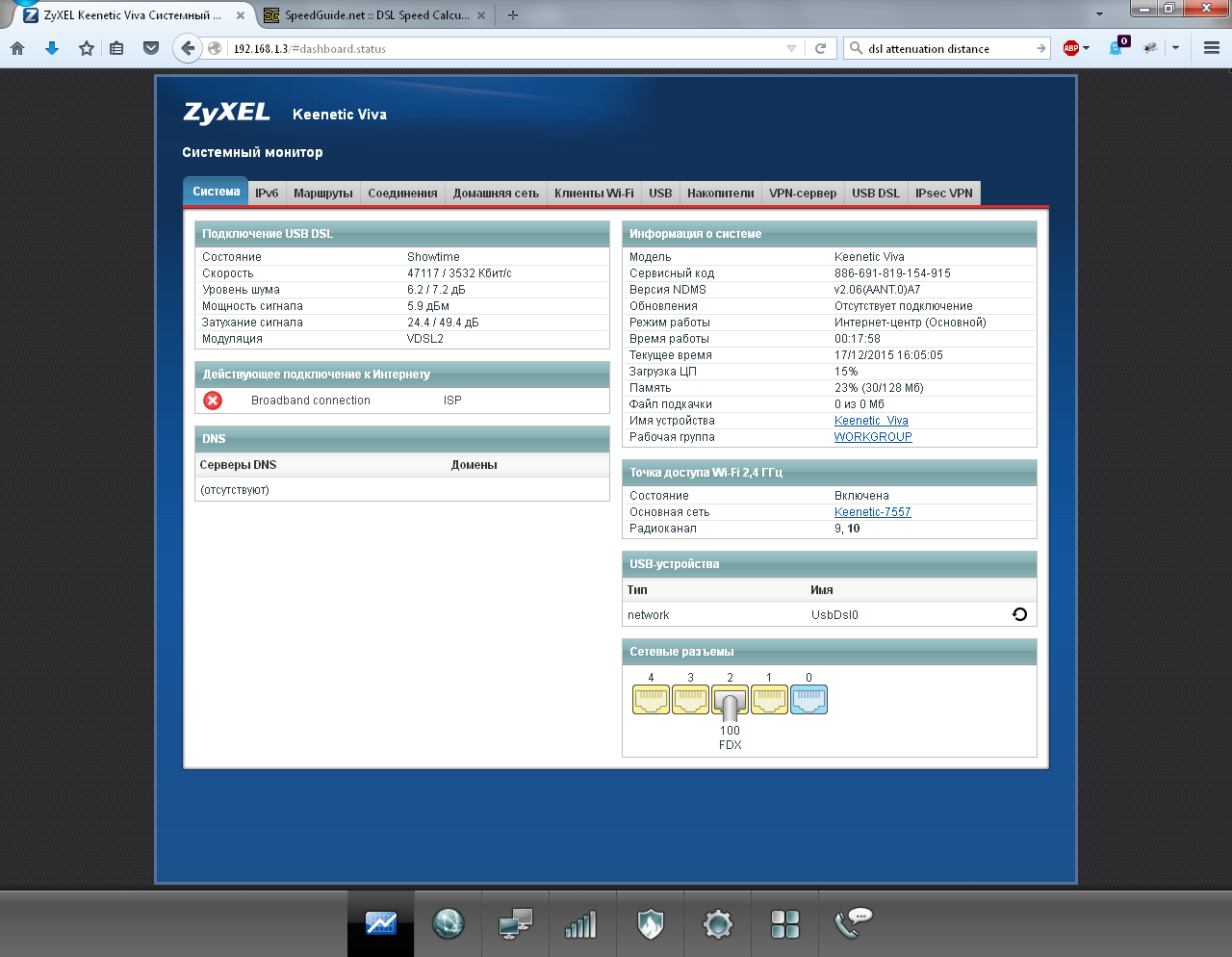Screen dimensions: 1232x957
Task: Click the Showtime status value
Action: (x=433, y=257)
